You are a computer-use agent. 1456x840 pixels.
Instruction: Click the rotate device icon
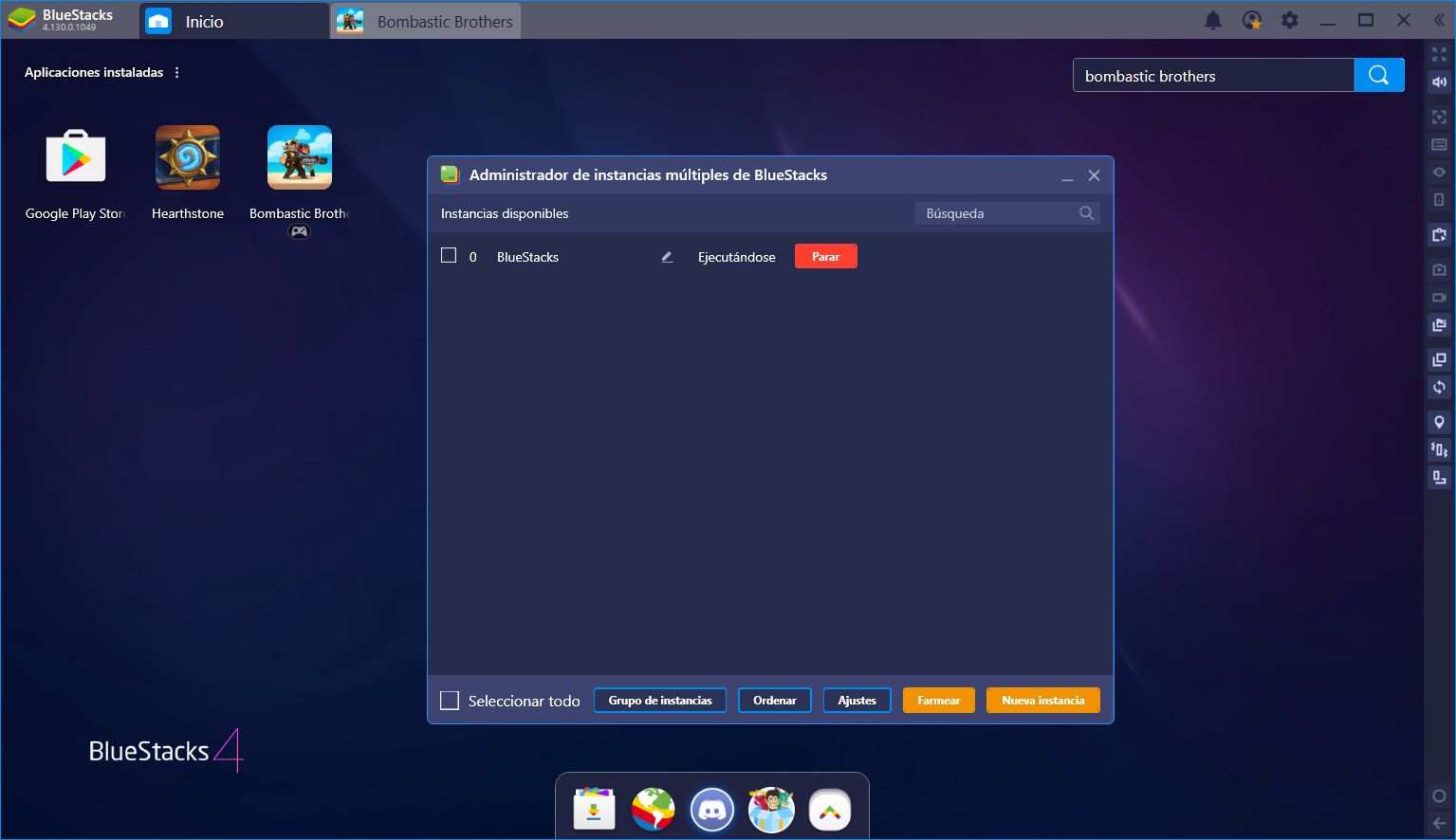1439,200
